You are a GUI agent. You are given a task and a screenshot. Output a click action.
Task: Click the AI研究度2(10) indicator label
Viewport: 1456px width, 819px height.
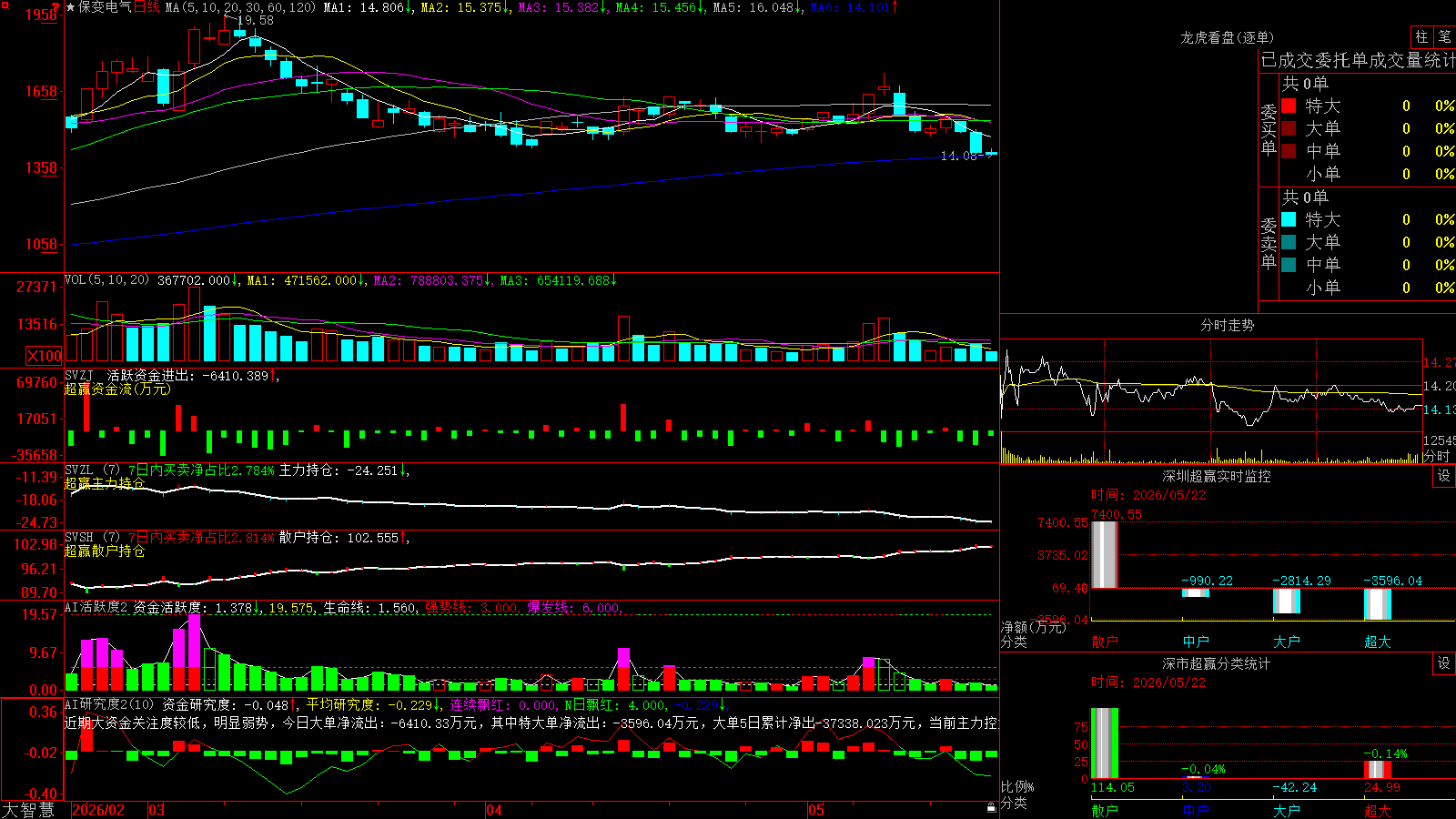tap(109, 704)
